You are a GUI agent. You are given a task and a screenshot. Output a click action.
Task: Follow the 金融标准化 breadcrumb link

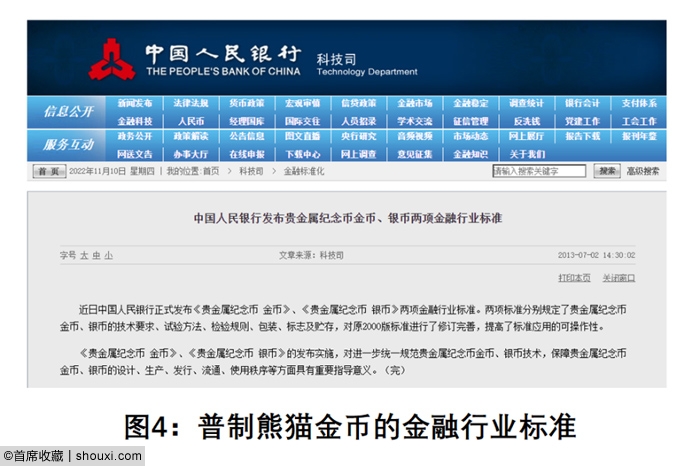(x=304, y=171)
